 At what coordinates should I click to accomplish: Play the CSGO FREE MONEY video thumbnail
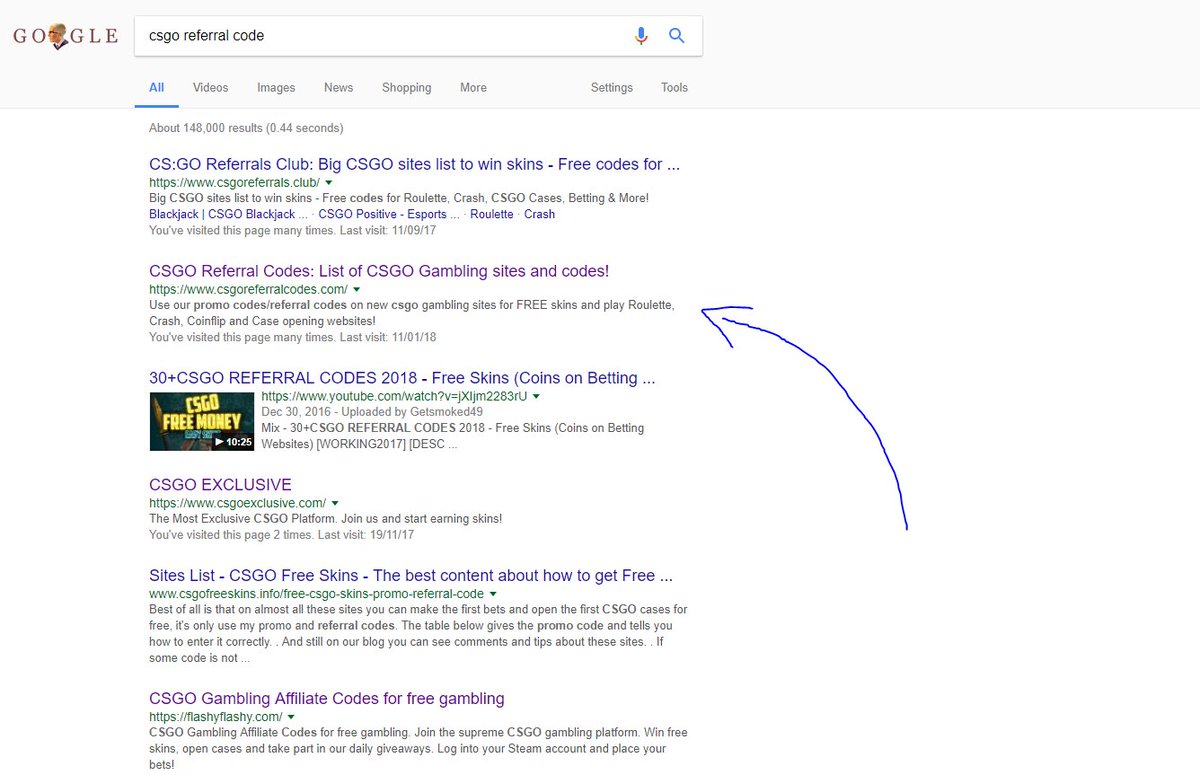[x=202, y=421]
